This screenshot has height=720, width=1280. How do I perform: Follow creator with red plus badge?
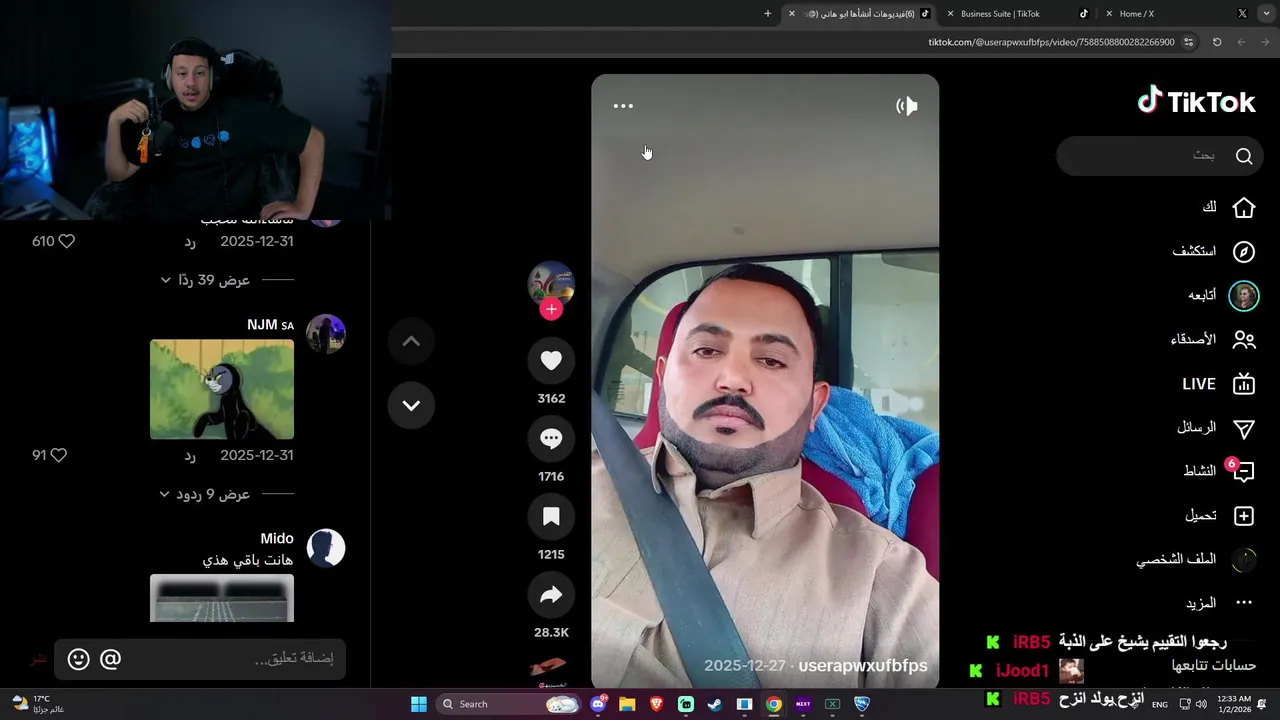pyautogui.click(x=551, y=309)
